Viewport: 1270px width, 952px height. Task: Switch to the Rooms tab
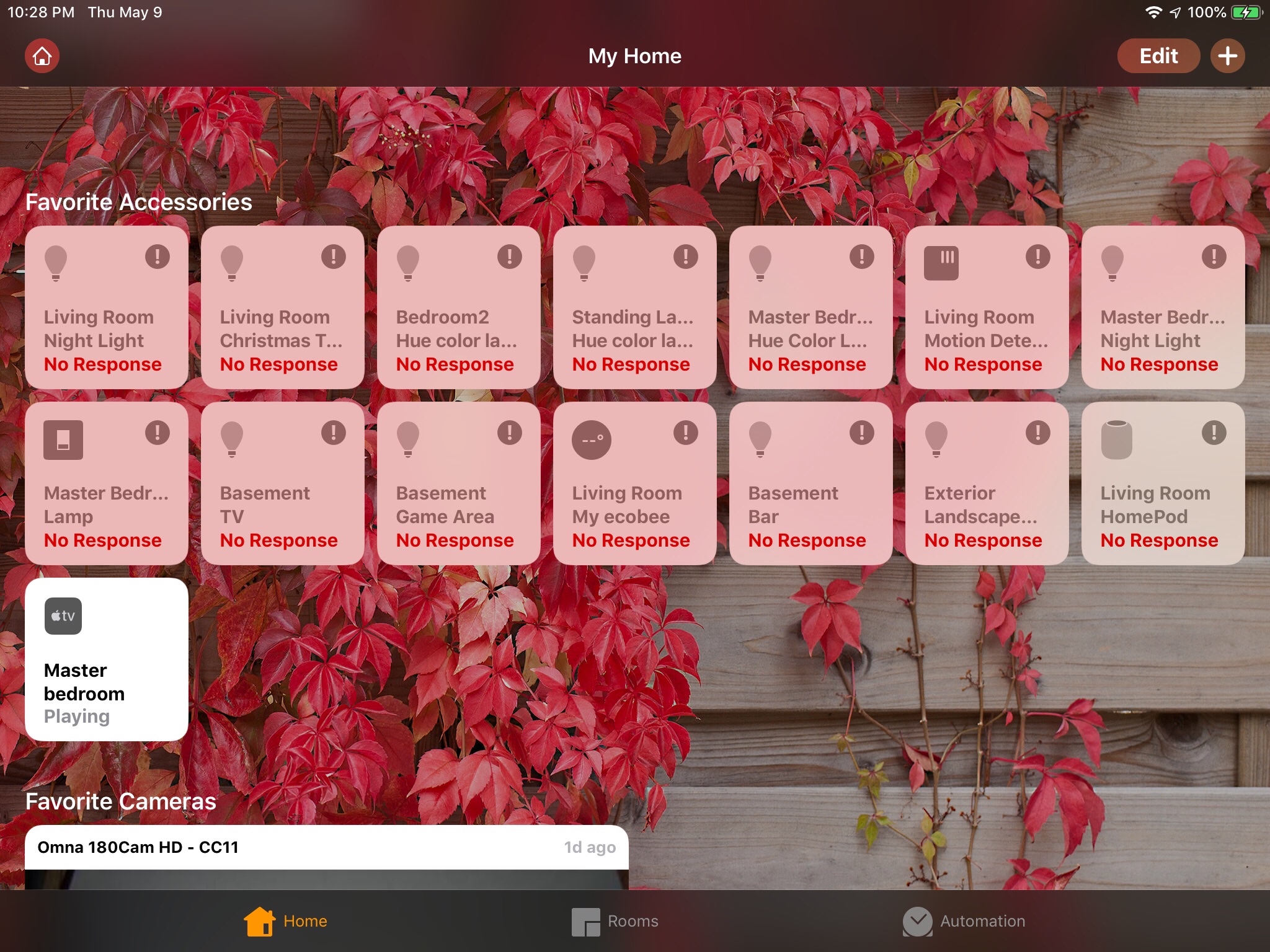coord(615,921)
